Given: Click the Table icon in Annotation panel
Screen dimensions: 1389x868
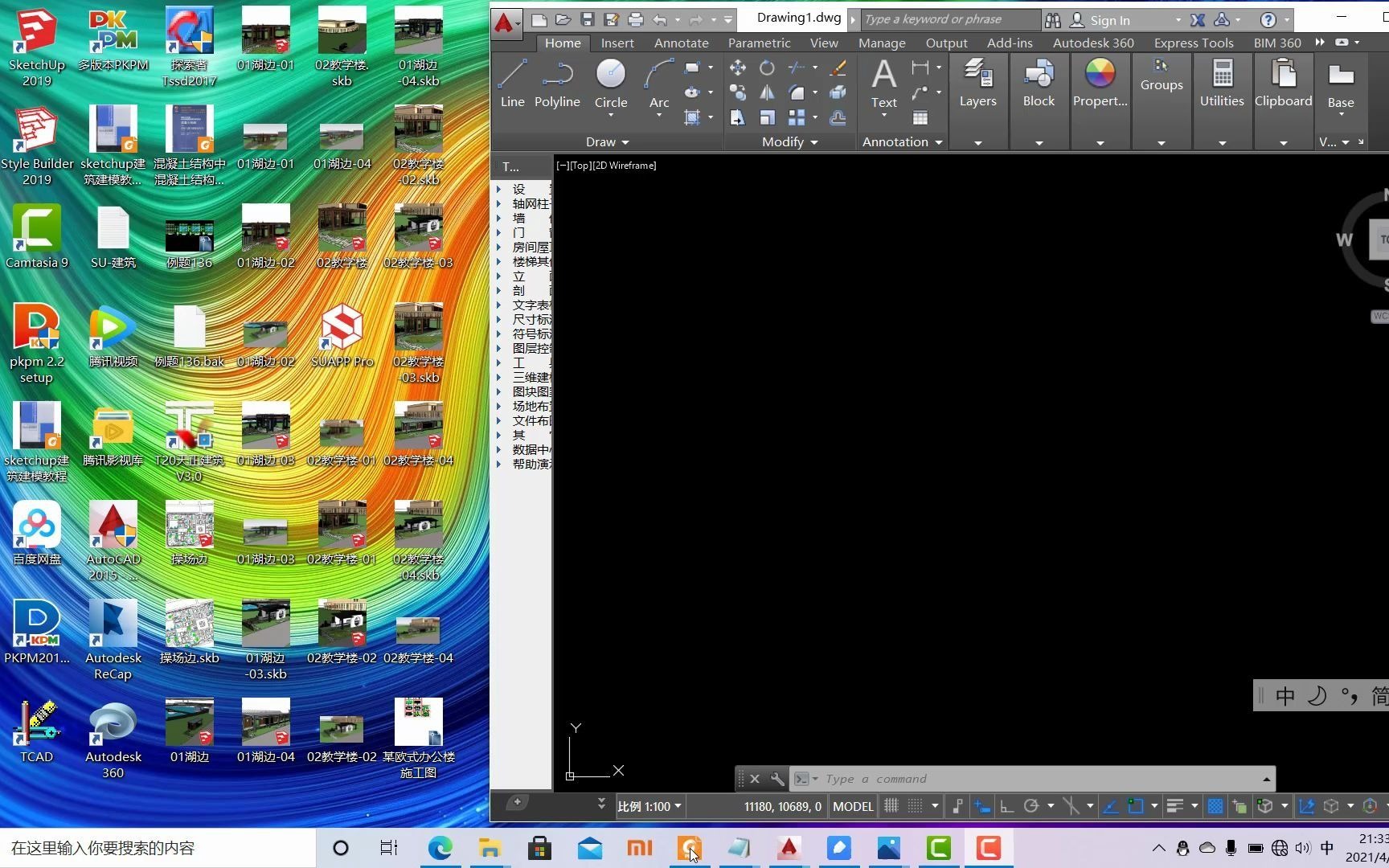Looking at the screenshot, I should pyautogui.click(x=920, y=118).
